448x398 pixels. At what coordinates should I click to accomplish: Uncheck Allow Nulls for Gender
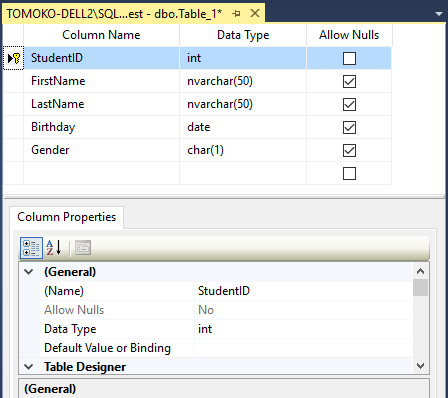click(349, 150)
